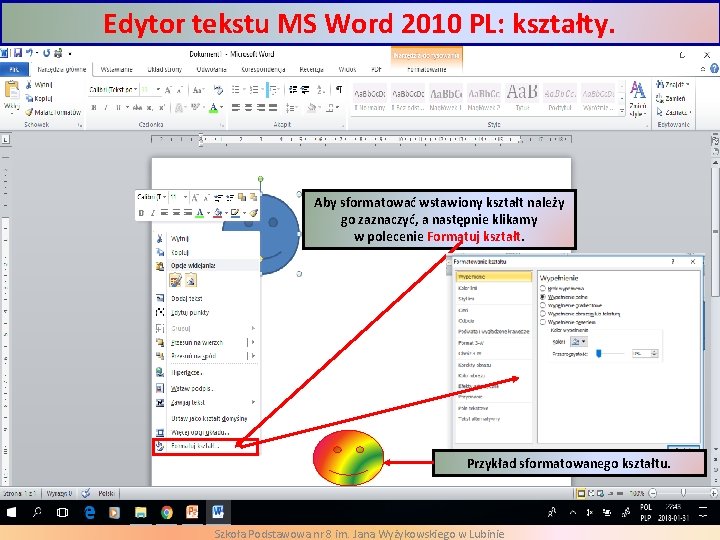Click the transparency percentage input field
This screenshot has height=540, width=720.
click(641, 354)
